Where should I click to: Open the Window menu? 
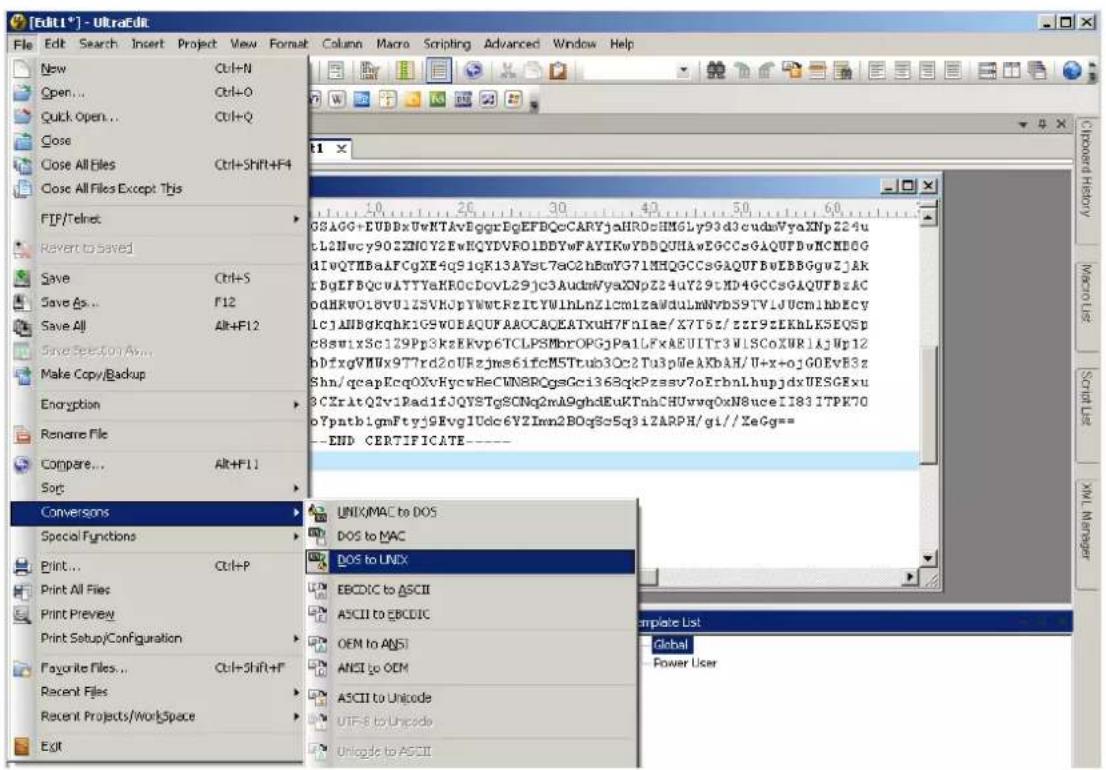pos(574,44)
